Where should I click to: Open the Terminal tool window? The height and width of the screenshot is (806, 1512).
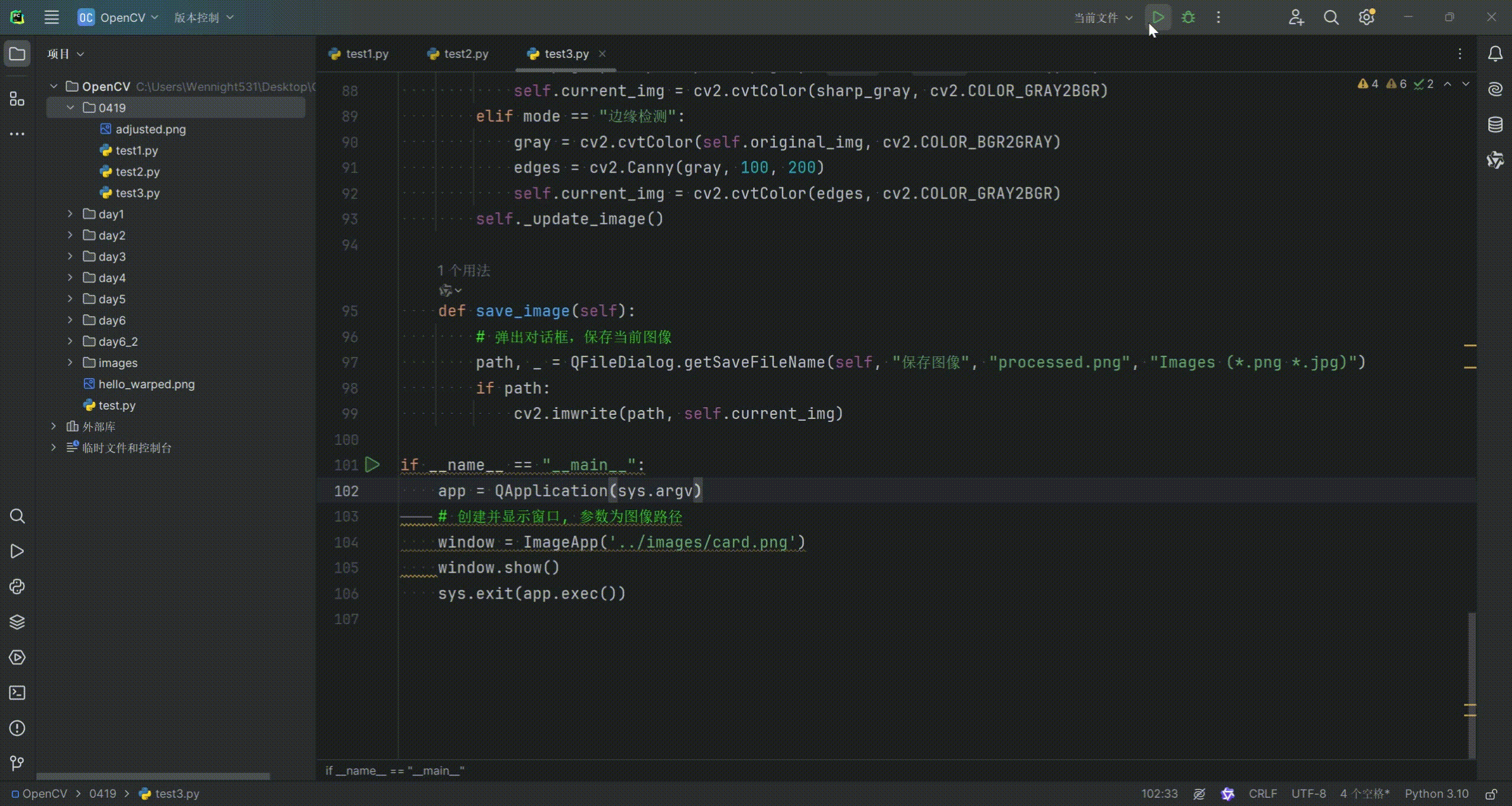tap(17, 693)
